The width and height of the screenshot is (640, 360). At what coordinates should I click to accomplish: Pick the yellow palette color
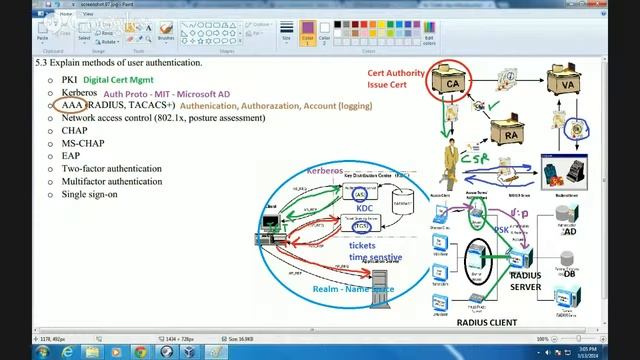(x=382, y=24)
